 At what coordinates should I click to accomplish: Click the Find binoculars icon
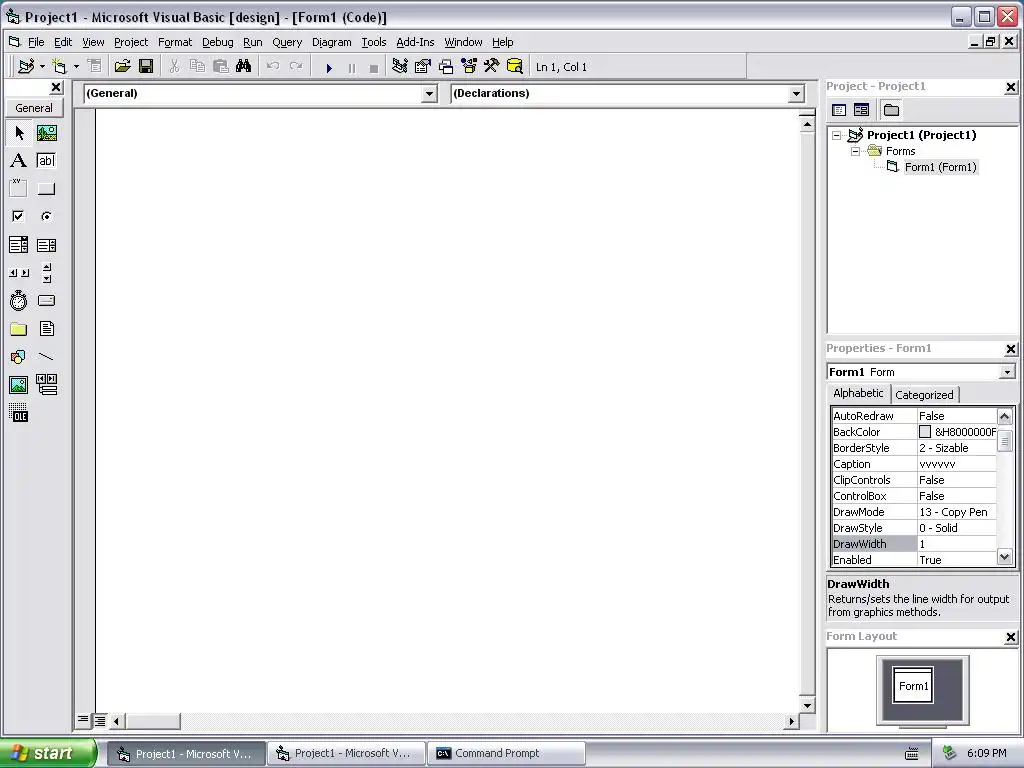point(244,66)
